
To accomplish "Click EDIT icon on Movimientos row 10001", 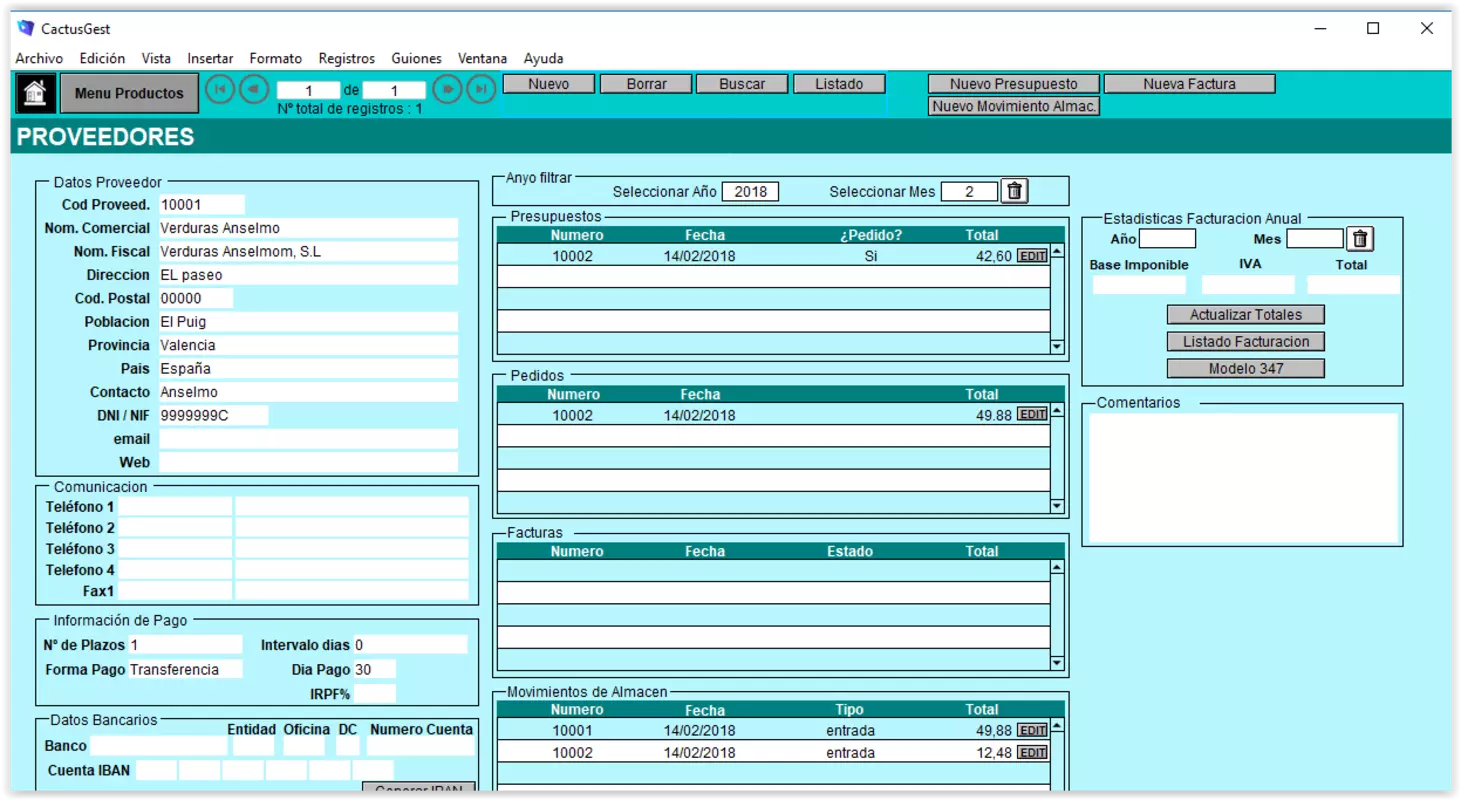I will click(1032, 731).
